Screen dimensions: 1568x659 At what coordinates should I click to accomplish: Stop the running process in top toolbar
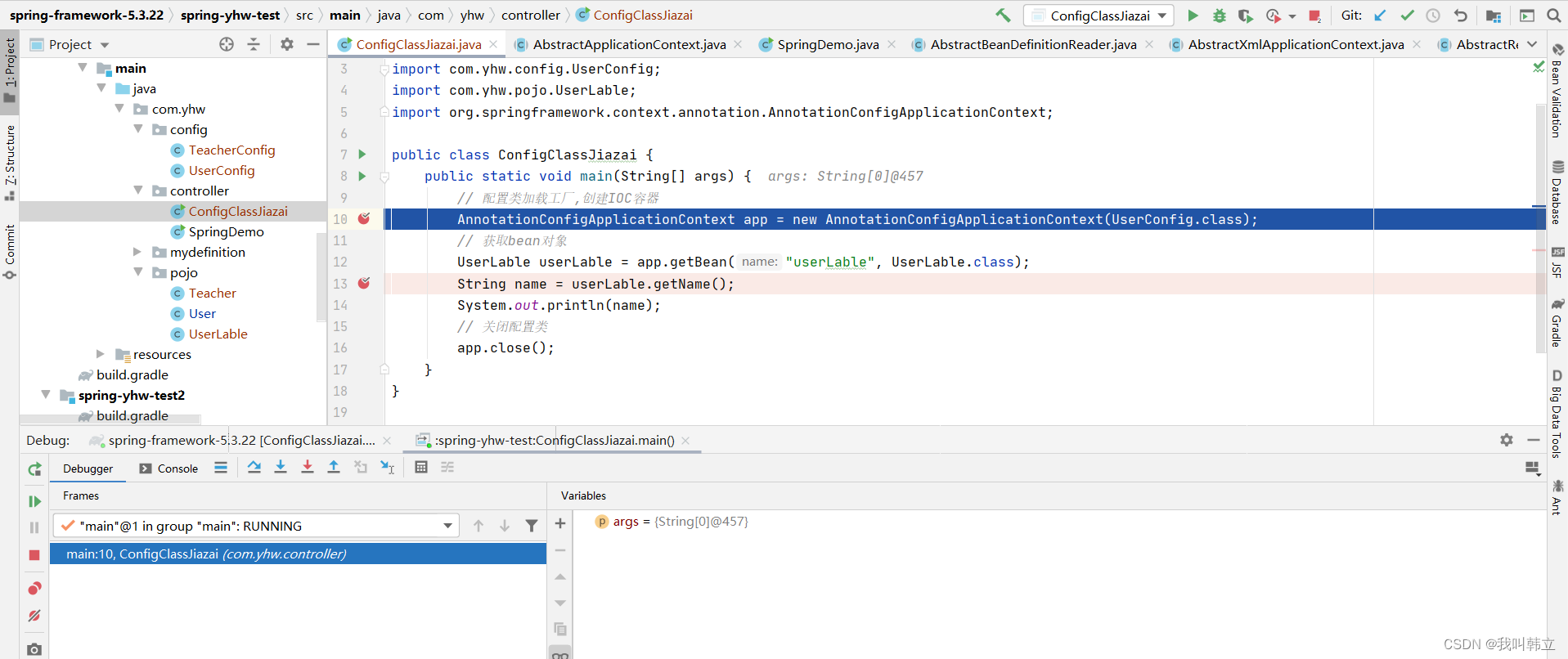1314,16
